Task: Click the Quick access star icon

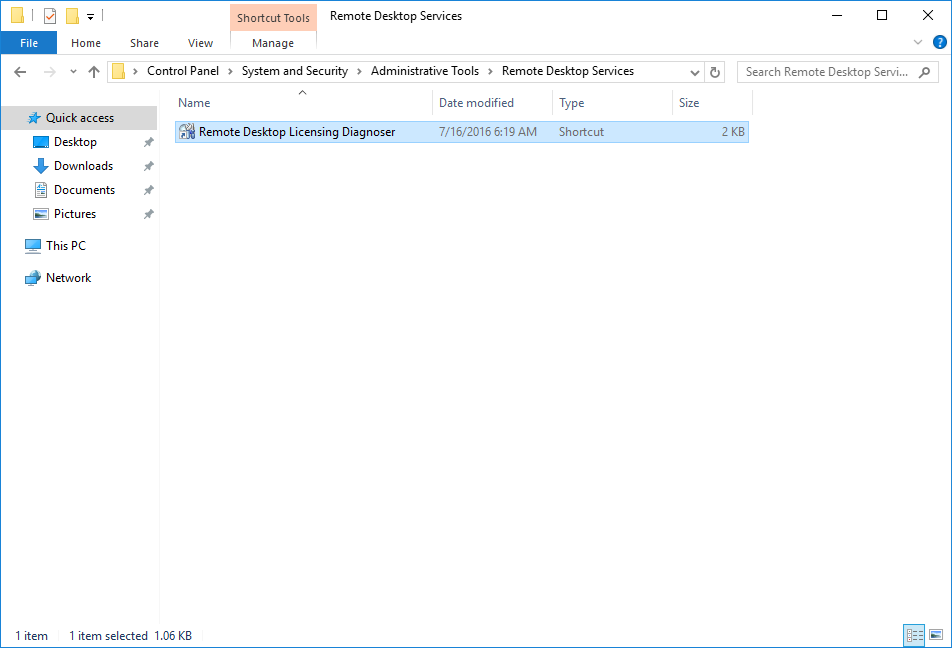Action: pyautogui.click(x=34, y=118)
